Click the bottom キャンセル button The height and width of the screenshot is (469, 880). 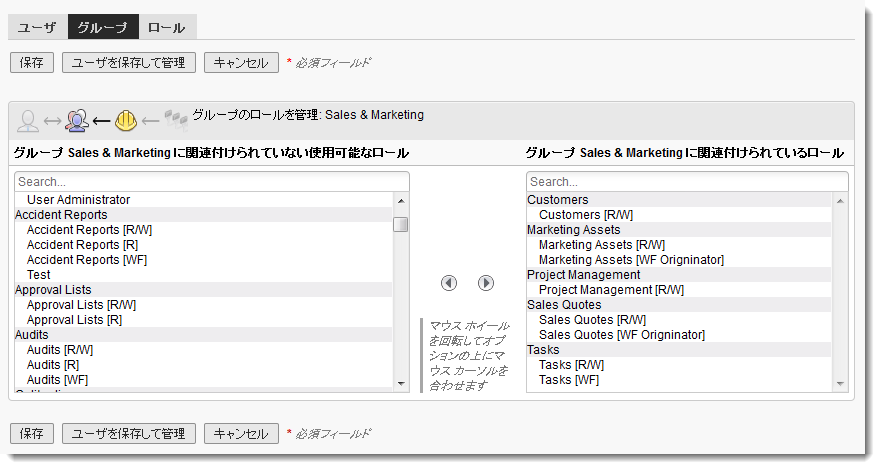[241, 433]
